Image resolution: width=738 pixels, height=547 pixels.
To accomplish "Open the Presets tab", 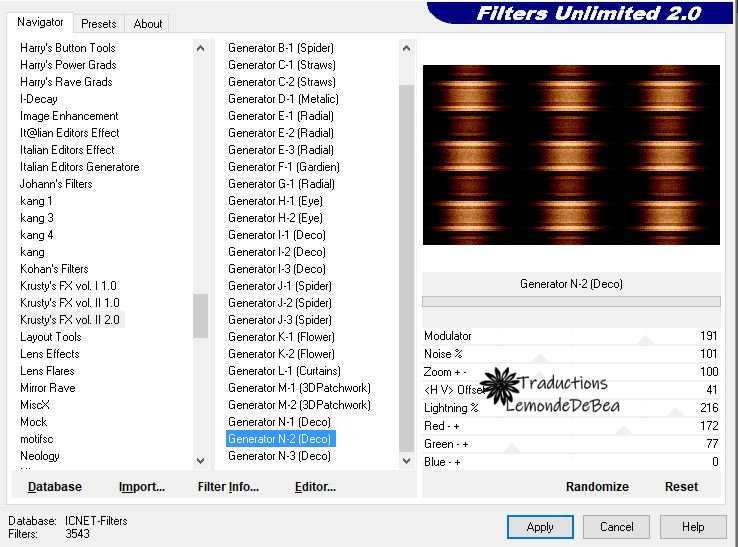I will pyautogui.click(x=98, y=24).
